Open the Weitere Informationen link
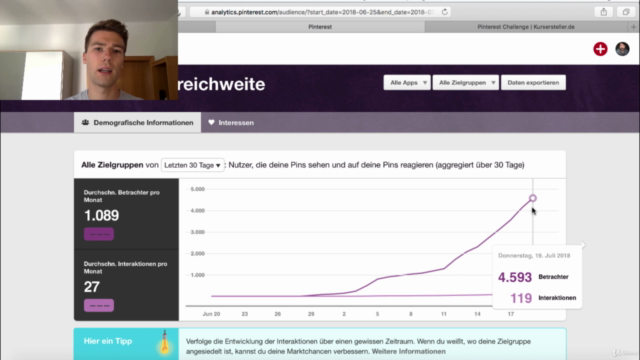Viewport: 640px width, 360px height. [x=409, y=351]
